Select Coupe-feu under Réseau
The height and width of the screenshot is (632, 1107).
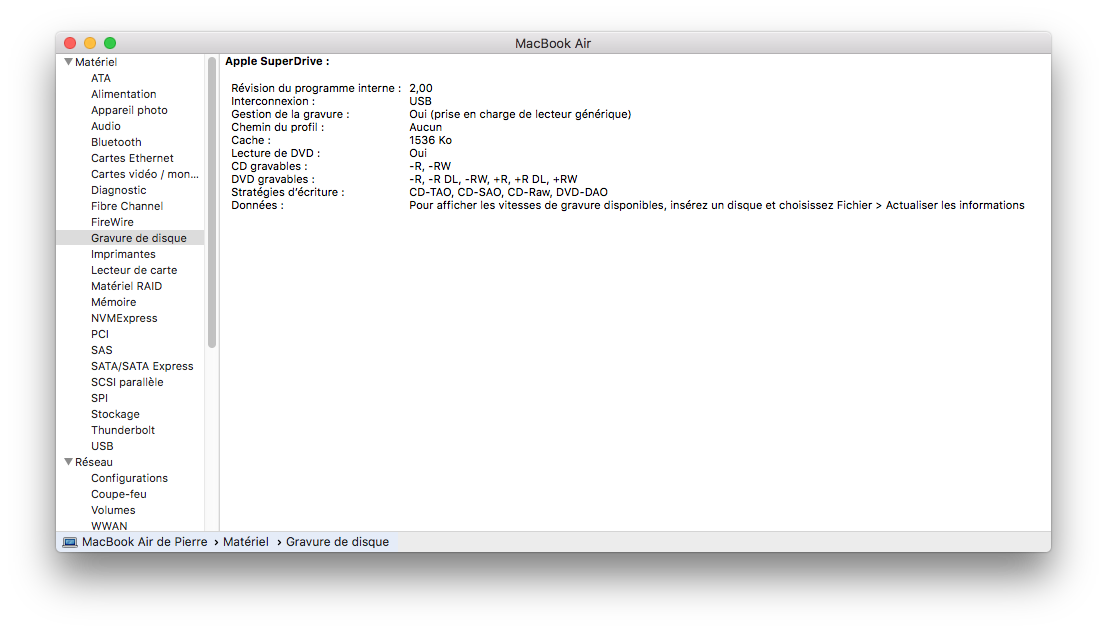pos(119,494)
